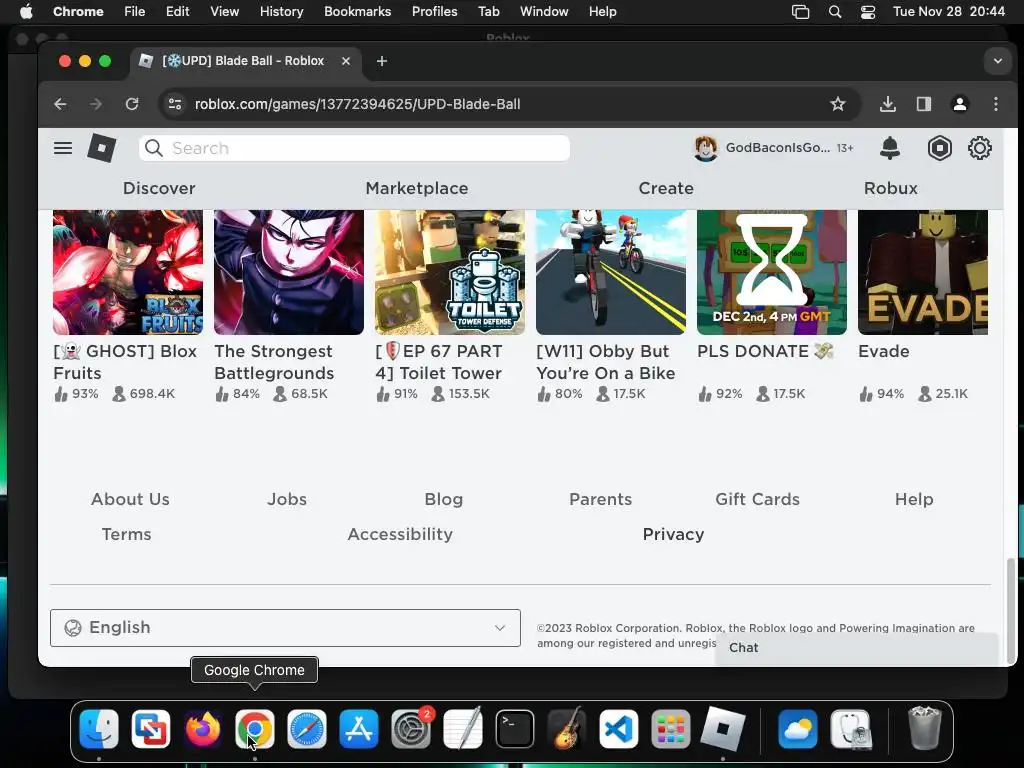Reload the current page
1024x768 pixels.
click(x=132, y=104)
